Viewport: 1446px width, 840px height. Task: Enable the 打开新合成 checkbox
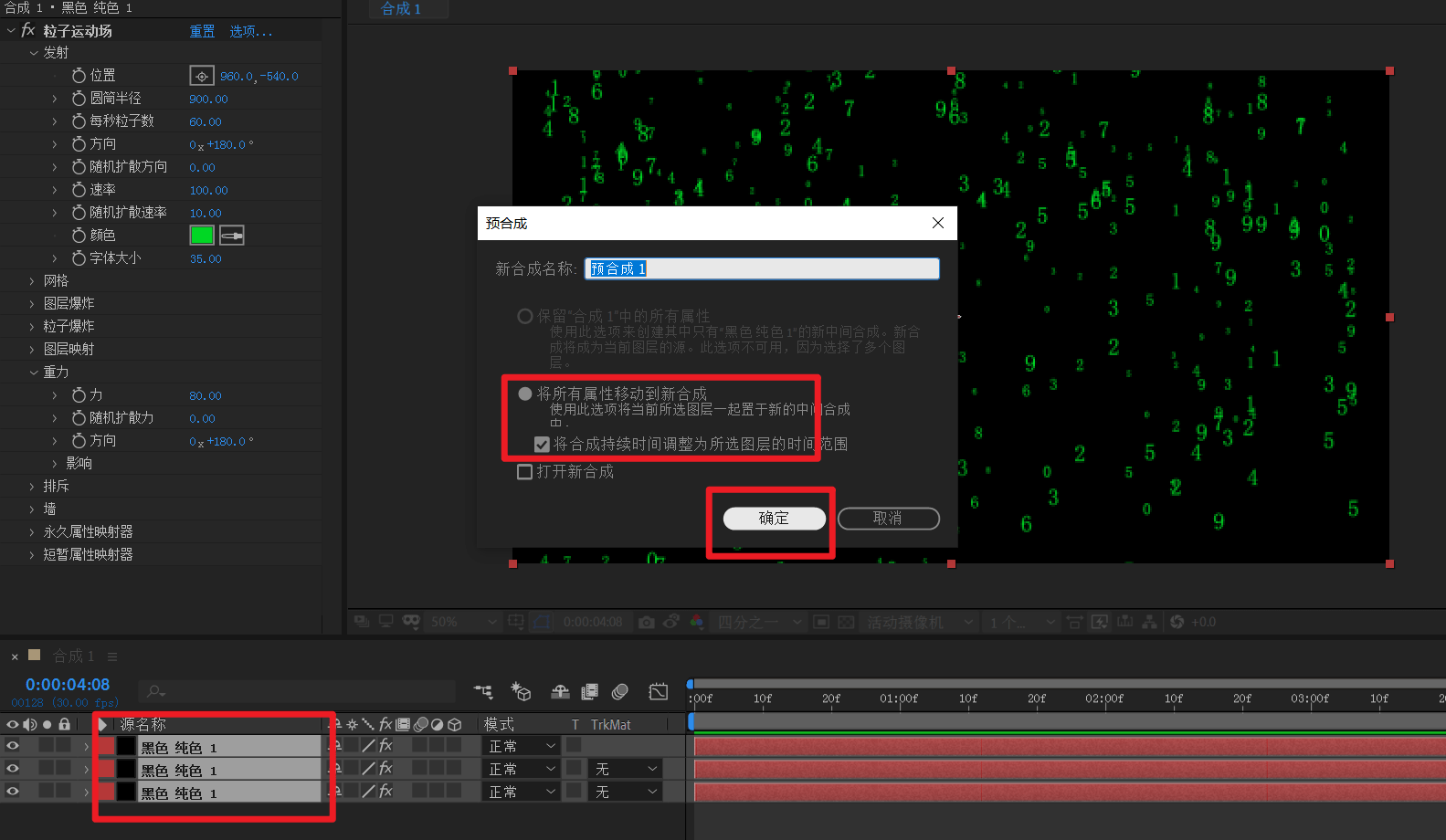(x=525, y=472)
